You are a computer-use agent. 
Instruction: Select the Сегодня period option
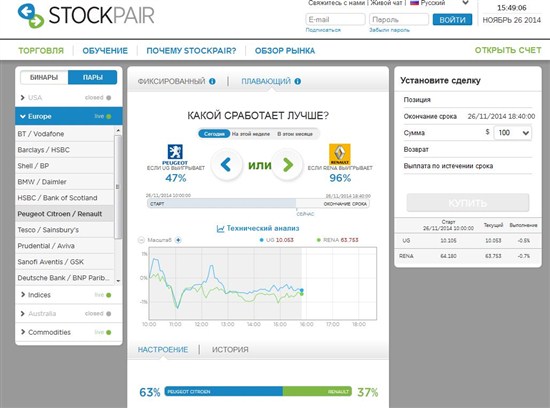(214, 134)
